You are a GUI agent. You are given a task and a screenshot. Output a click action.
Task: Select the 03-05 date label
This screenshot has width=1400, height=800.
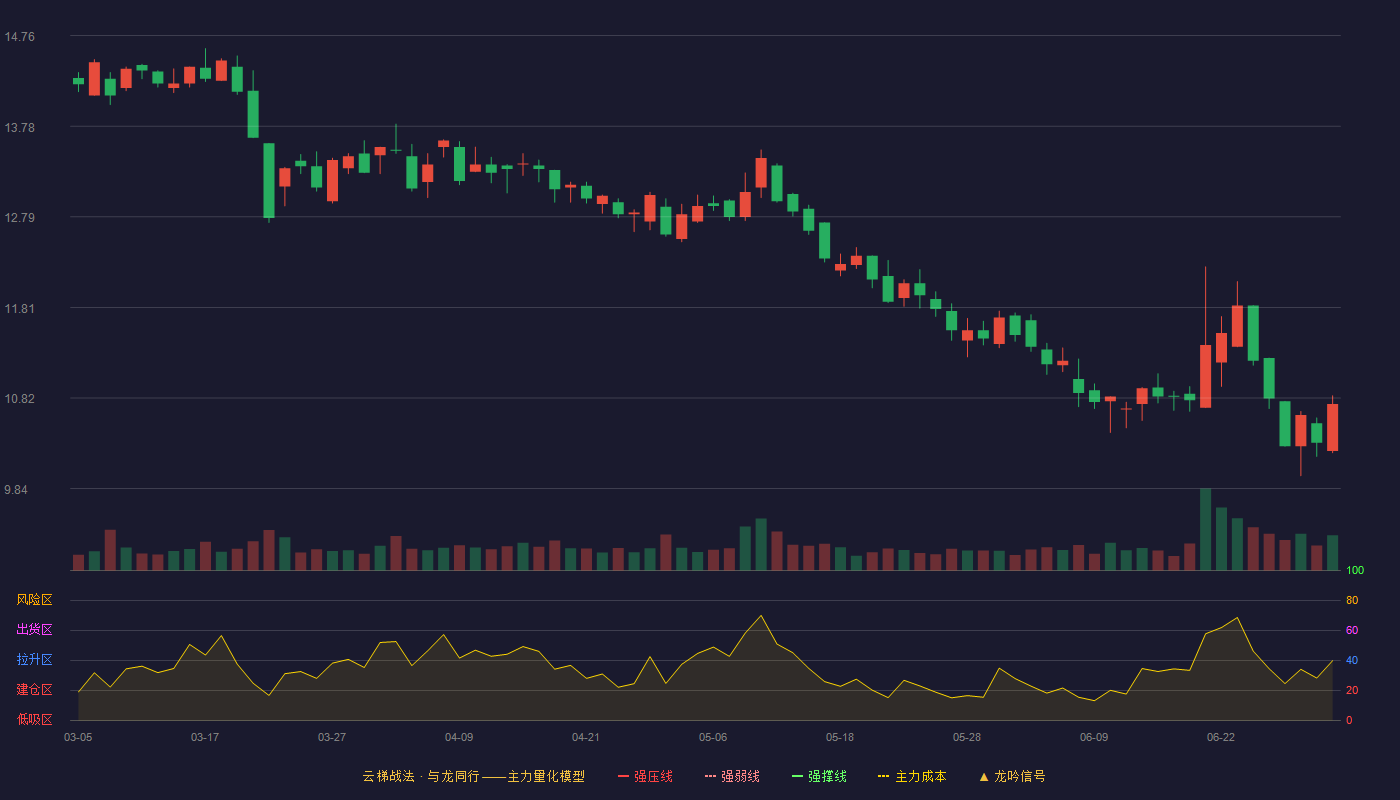pyautogui.click(x=78, y=737)
